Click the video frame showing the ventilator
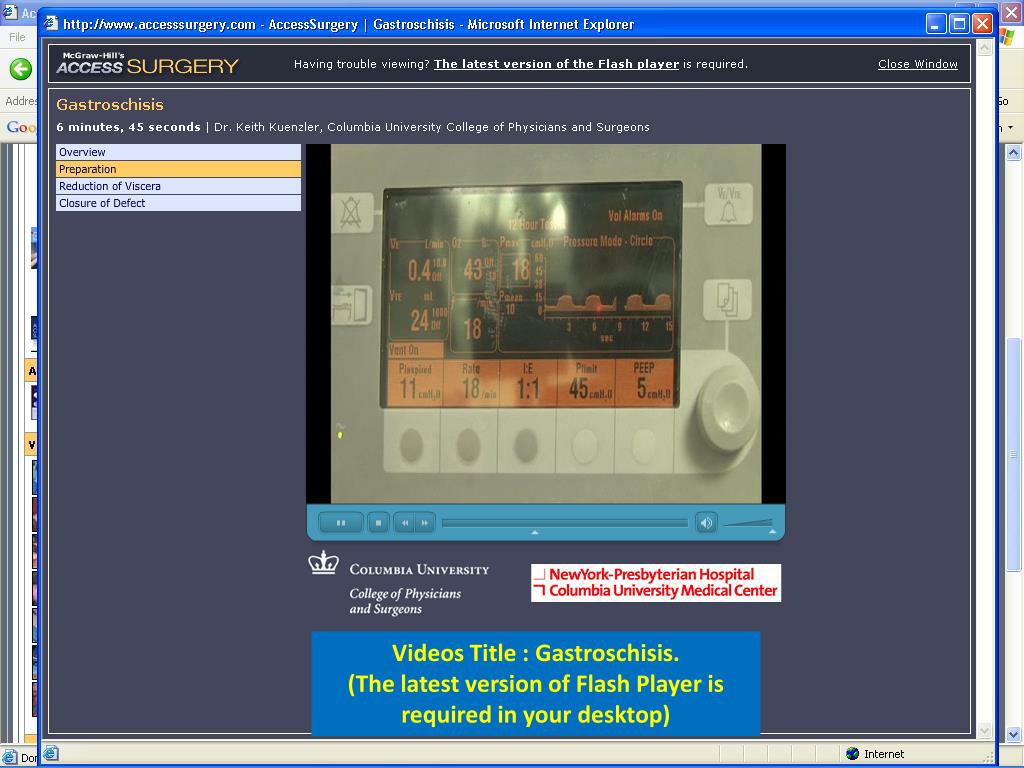The height and width of the screenshot is (768, 1024). pyautogui.click(x=546, y=323)
